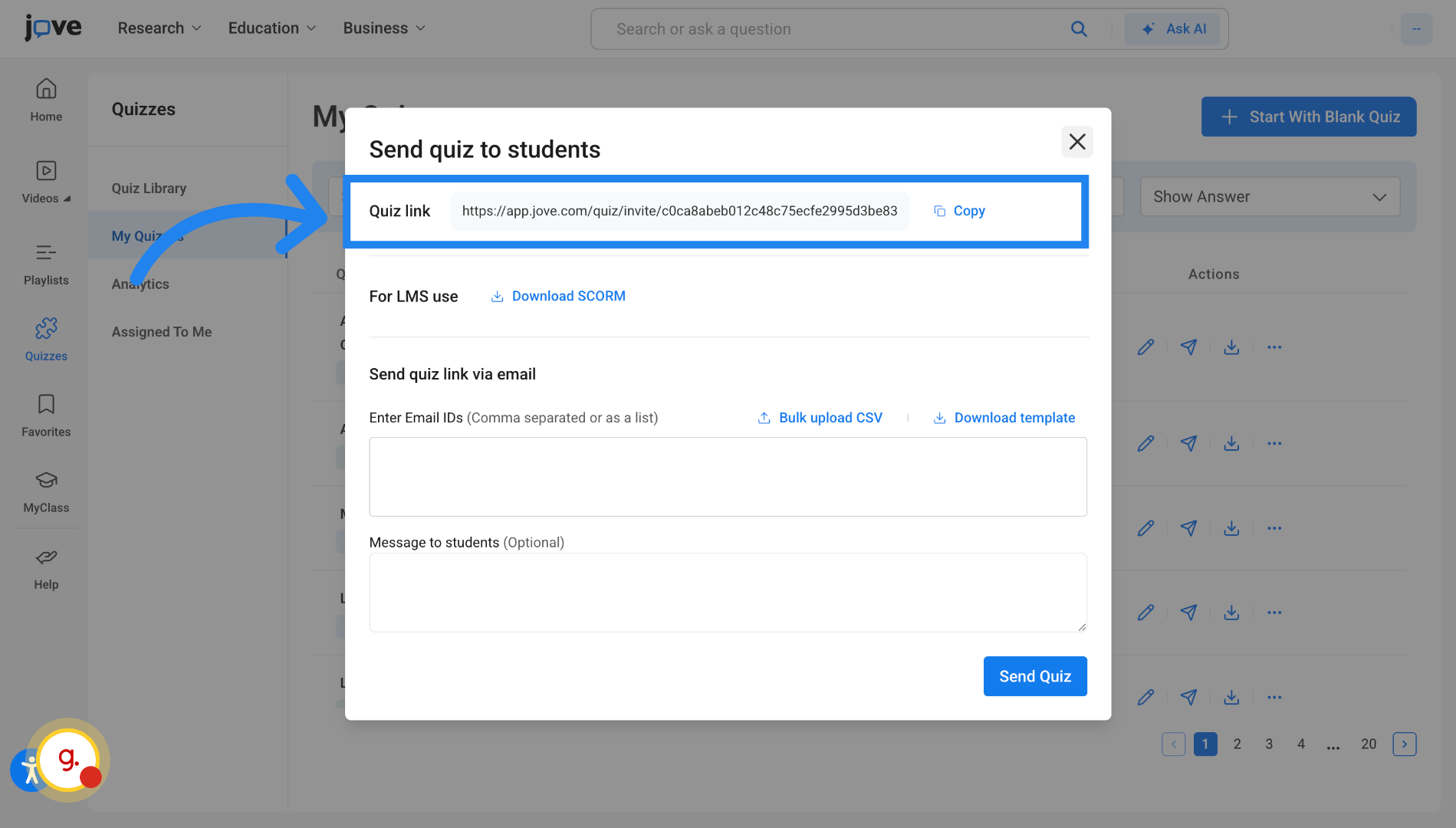Click inside the Message to students field
Image resolution: width=1456 pixels, height=828 pixels.
[728, 592]
